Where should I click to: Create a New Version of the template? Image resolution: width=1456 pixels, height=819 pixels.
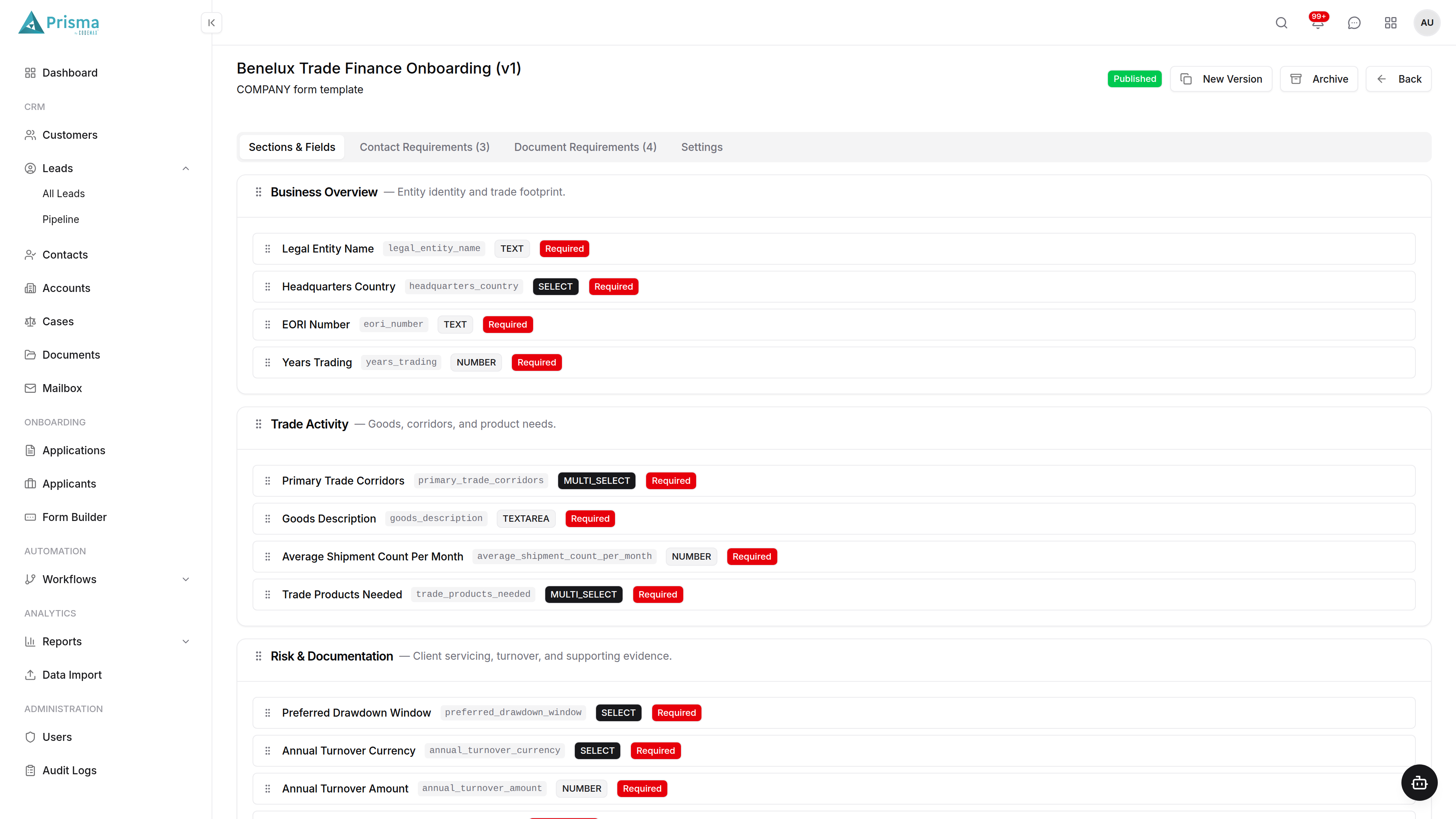(x=1221, y=79)
